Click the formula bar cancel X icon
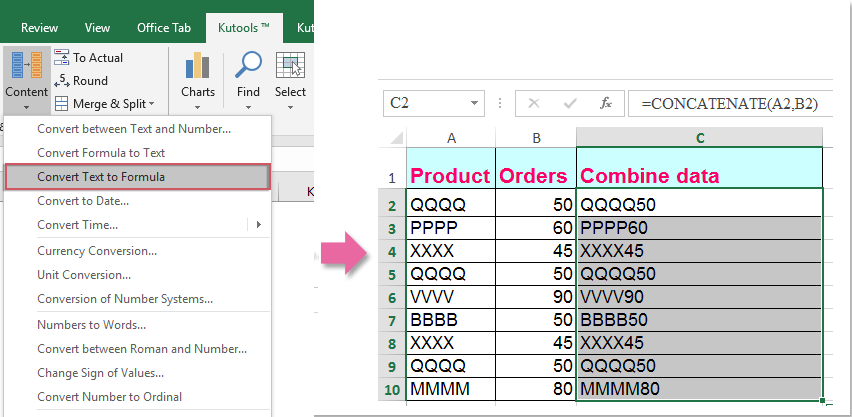852x417 pixels. pyautogui.click(x=533, y=103)
